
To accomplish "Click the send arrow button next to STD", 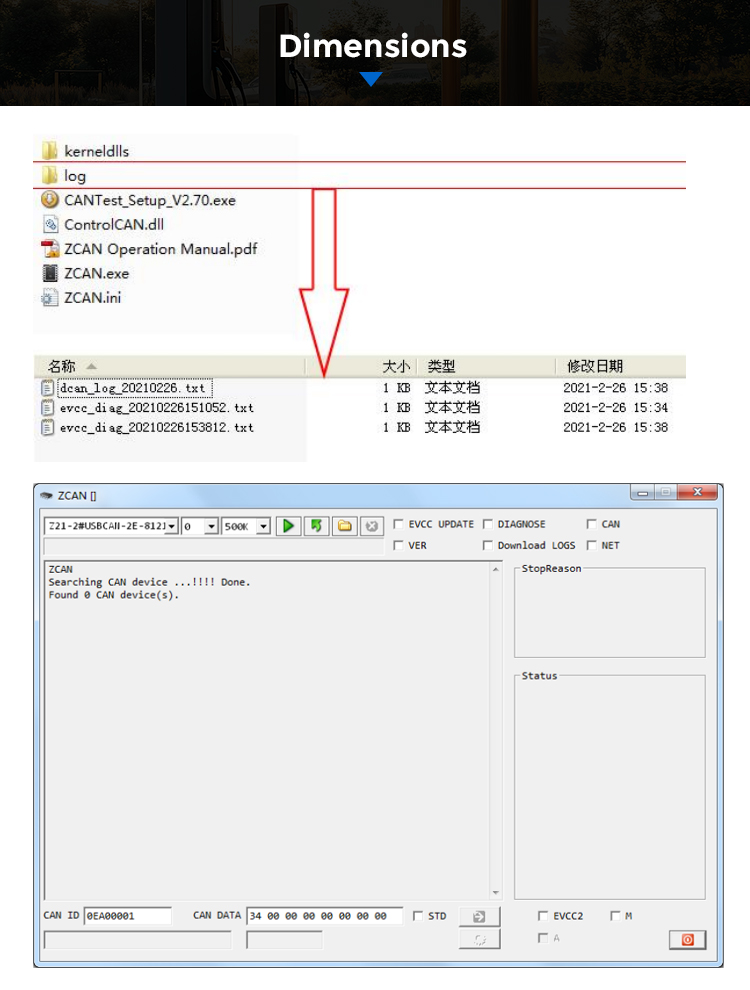I will coord(479,916).
